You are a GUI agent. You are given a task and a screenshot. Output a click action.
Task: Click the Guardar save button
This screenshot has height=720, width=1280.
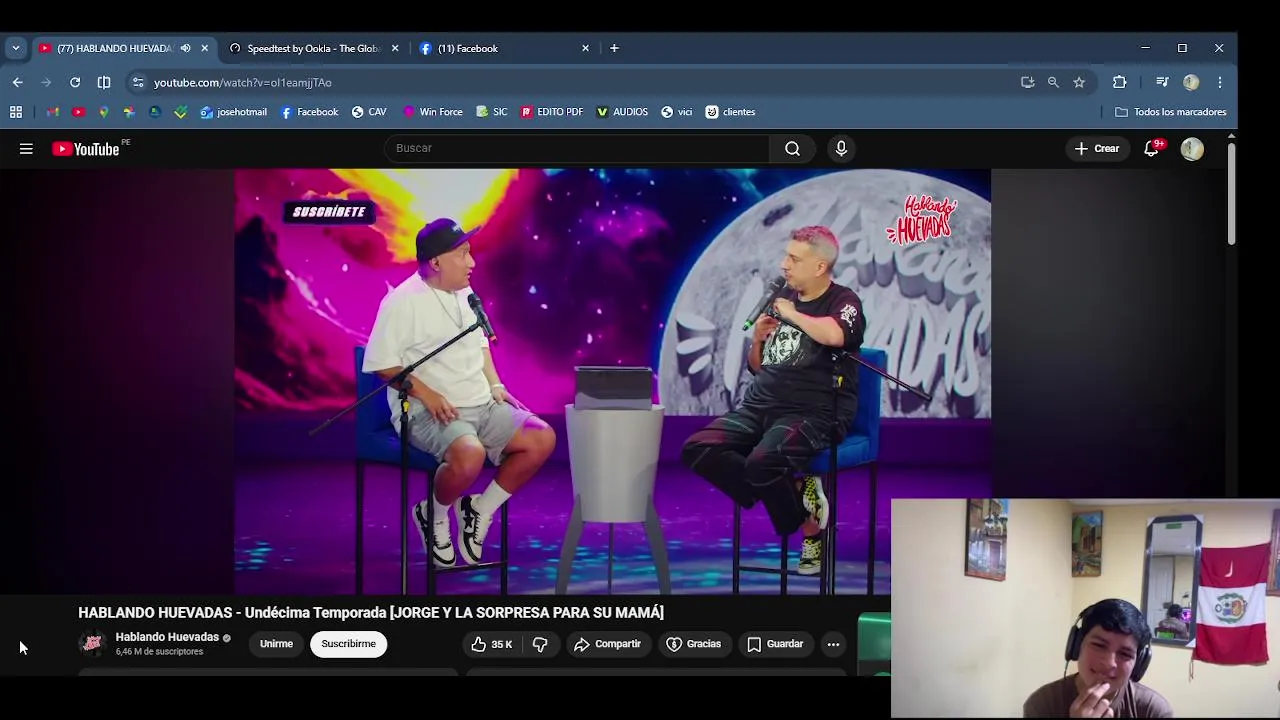coord(775,644)
